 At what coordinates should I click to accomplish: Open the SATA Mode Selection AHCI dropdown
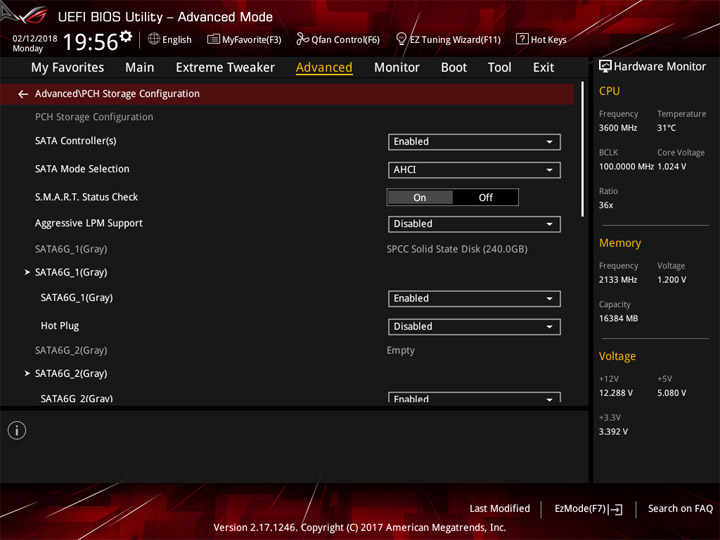[474, 170]
